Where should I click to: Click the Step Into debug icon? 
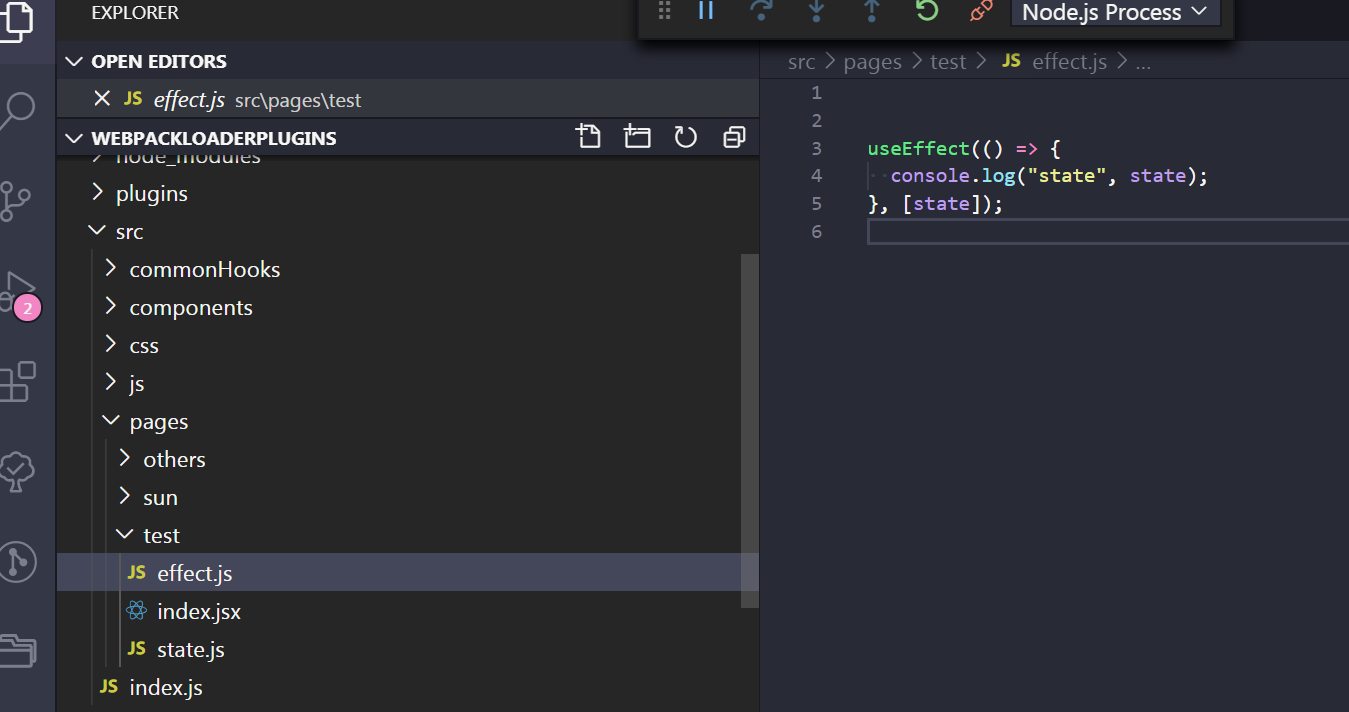(x=816, y=12)
